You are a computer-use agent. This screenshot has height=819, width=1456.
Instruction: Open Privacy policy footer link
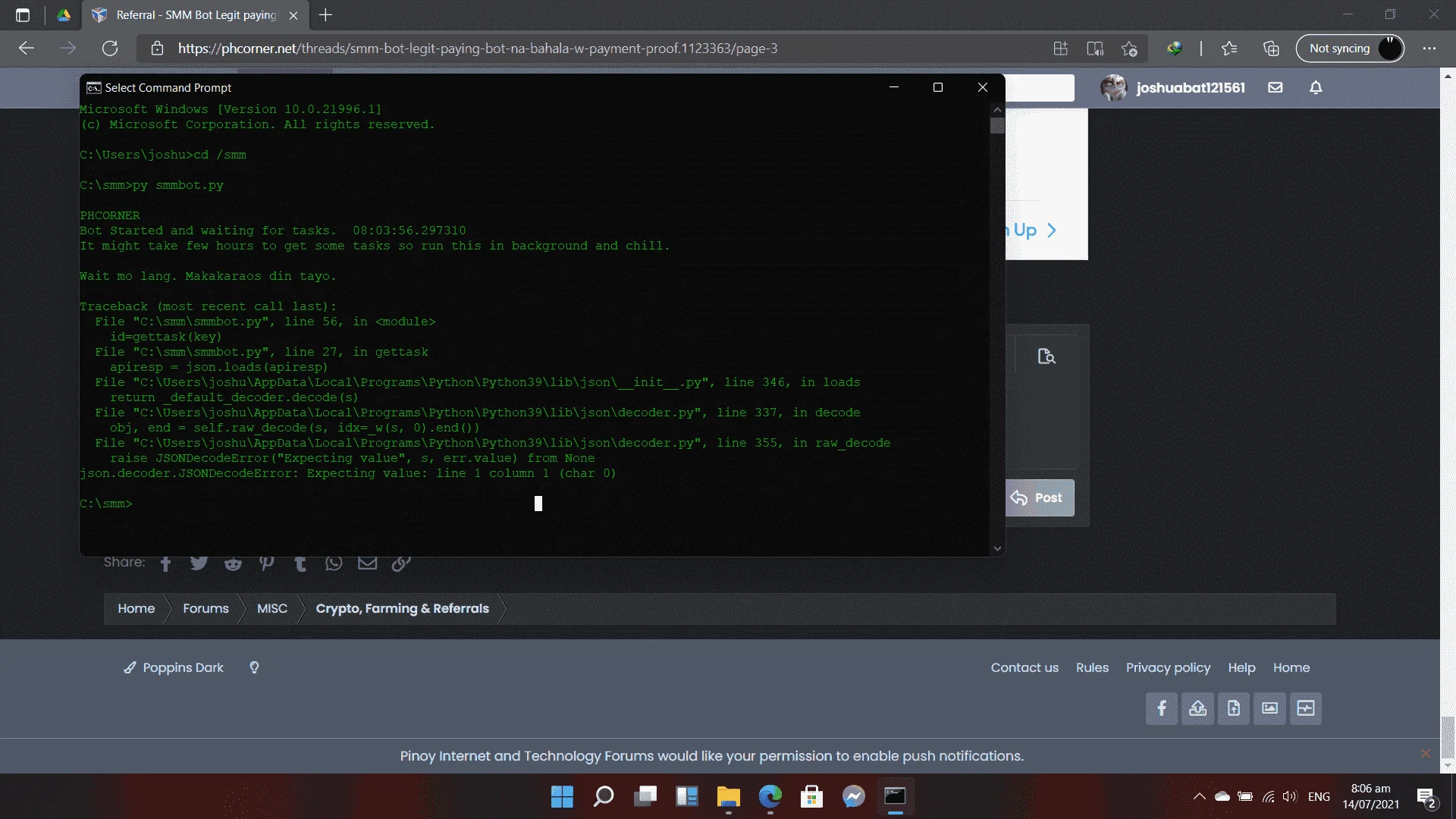tap(1168, 667)
